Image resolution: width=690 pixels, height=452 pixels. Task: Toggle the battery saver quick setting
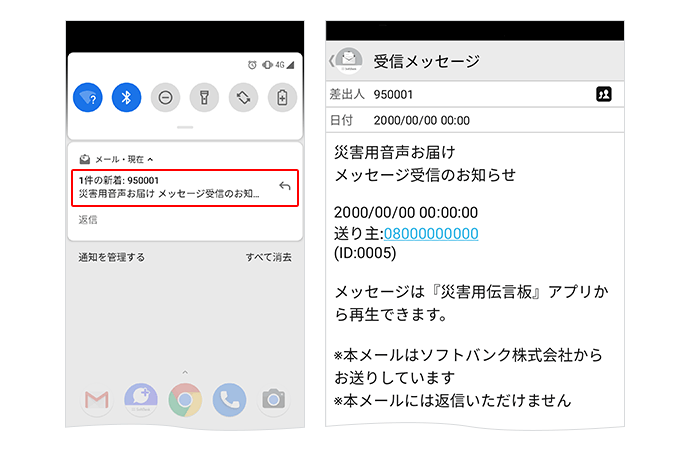pyautogui.click(x=282, y=97)
